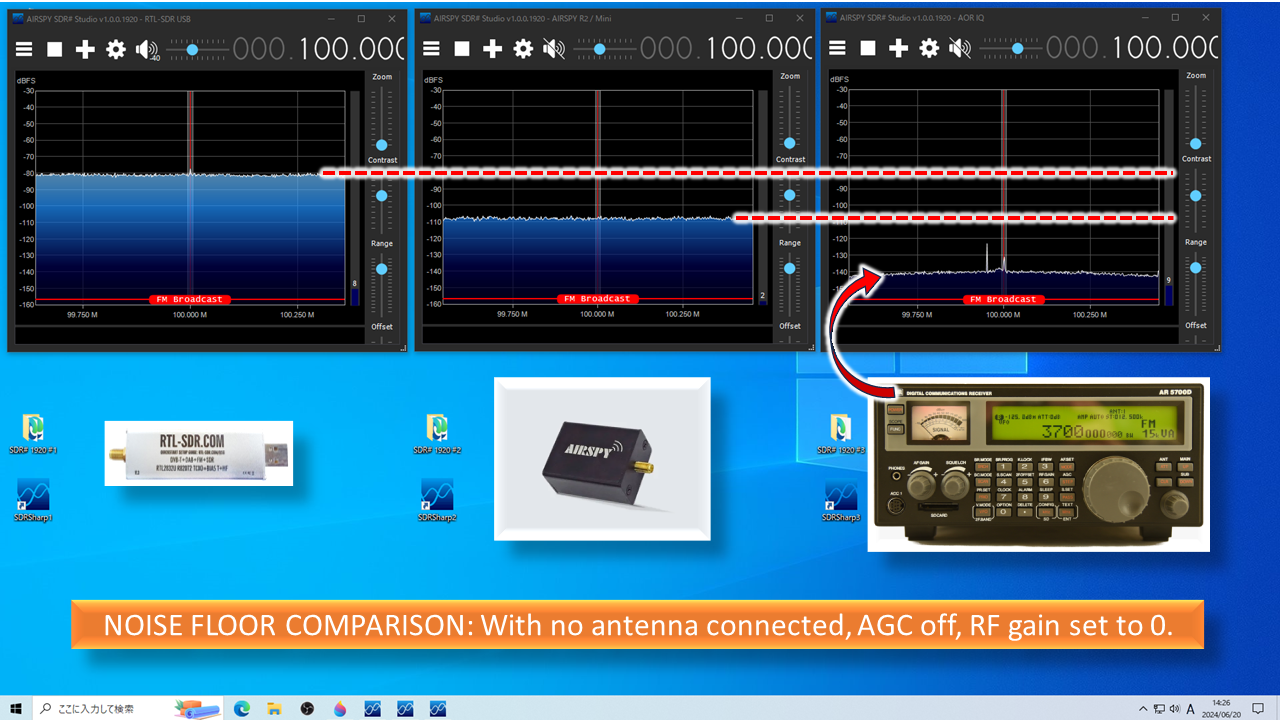Open SDR# 1920 #2 desktop folder icon
The height and width of the screenshot is (720, 1280).
click(437, 434)
